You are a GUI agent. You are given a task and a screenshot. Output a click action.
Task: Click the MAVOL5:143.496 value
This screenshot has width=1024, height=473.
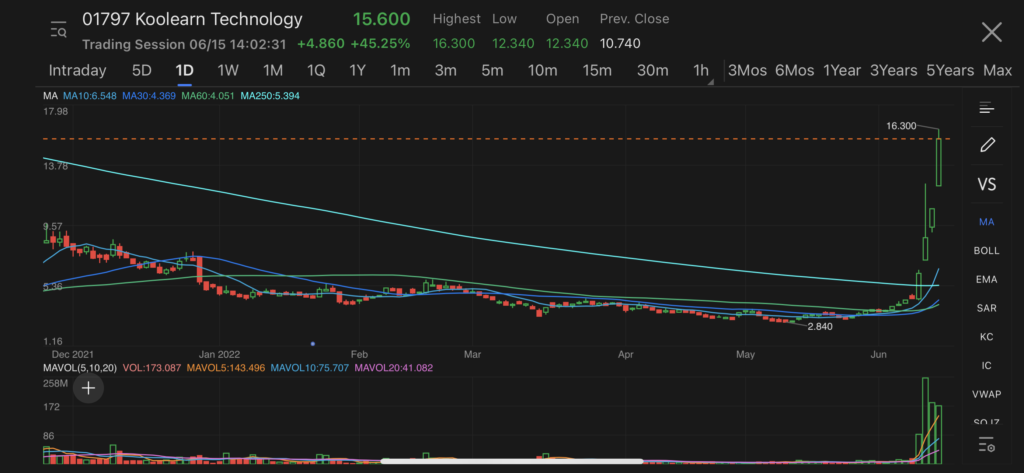(225, 368)
